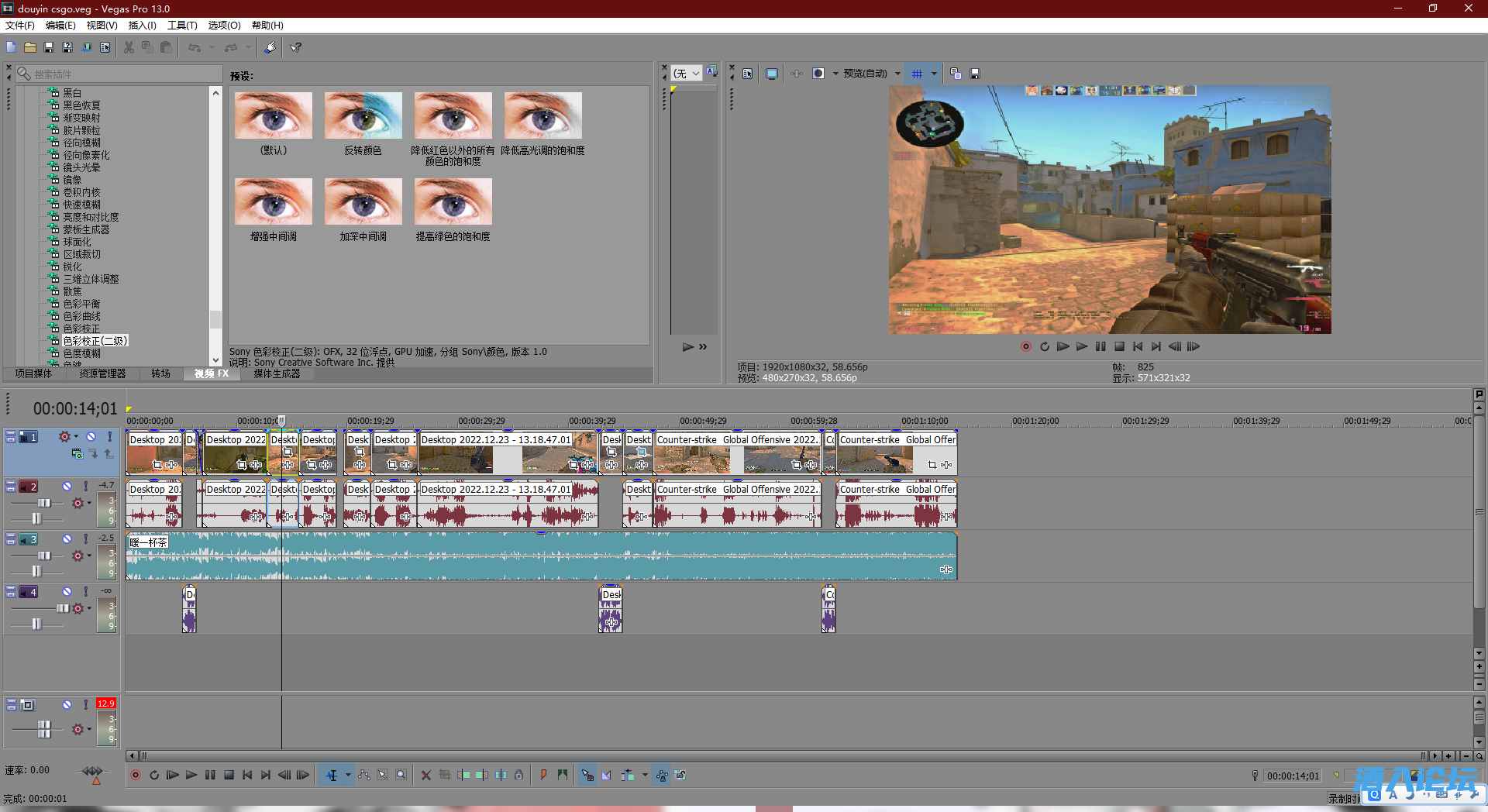Select the Zoom edit tool
The width and height of the screenshot is (1488, 812).
coord(401,775)
